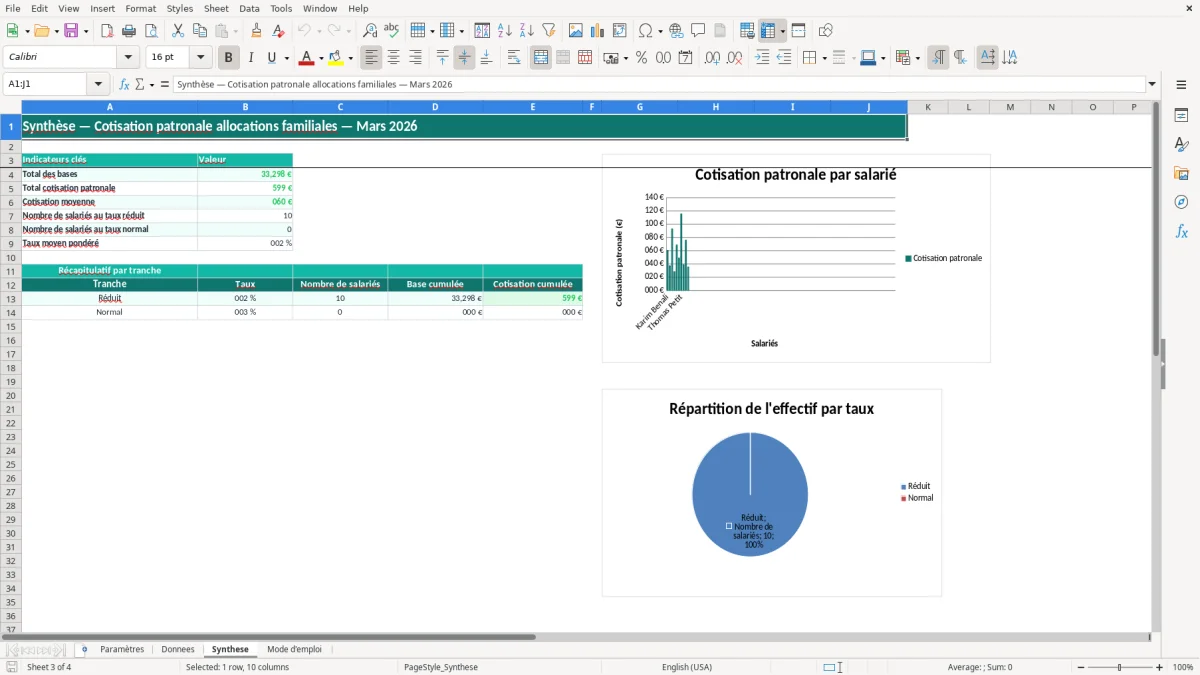Expand the Freeze Rows and Columns dropdown arrow
The width and height of the screenshot is (1200, 675).
tap(783, 31)
